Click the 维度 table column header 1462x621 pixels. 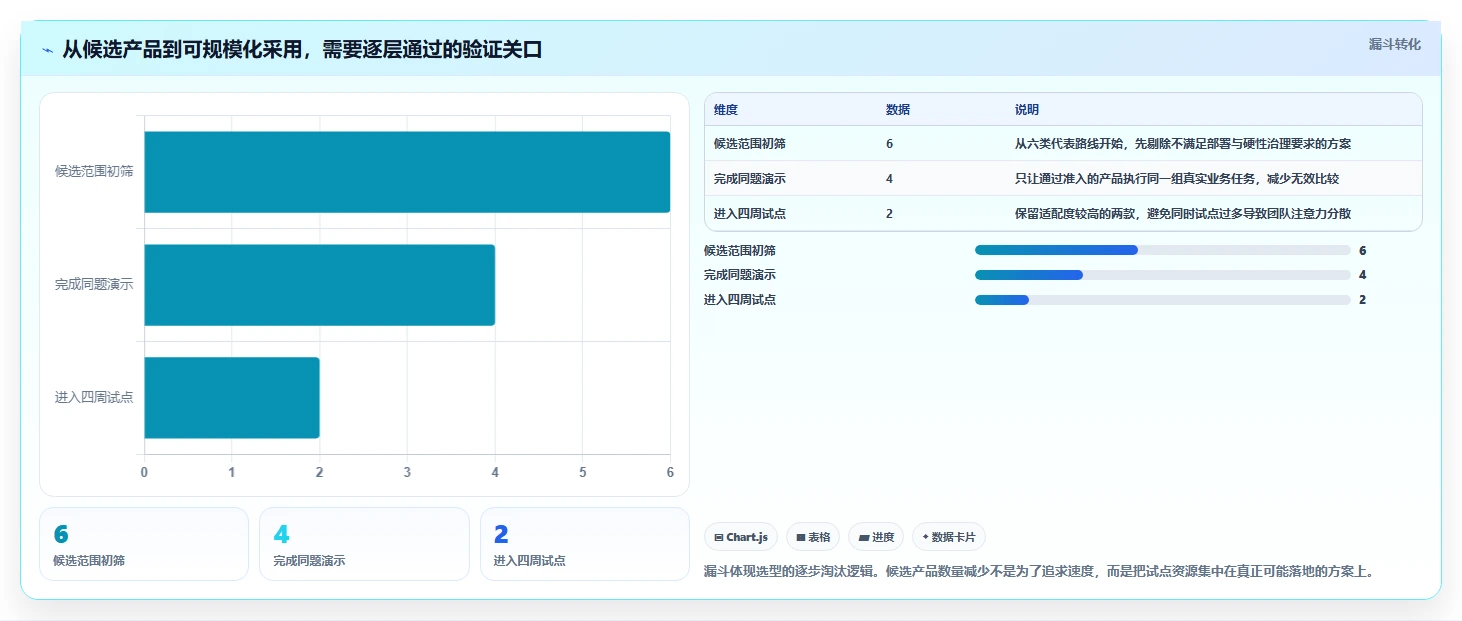(726, 110)
